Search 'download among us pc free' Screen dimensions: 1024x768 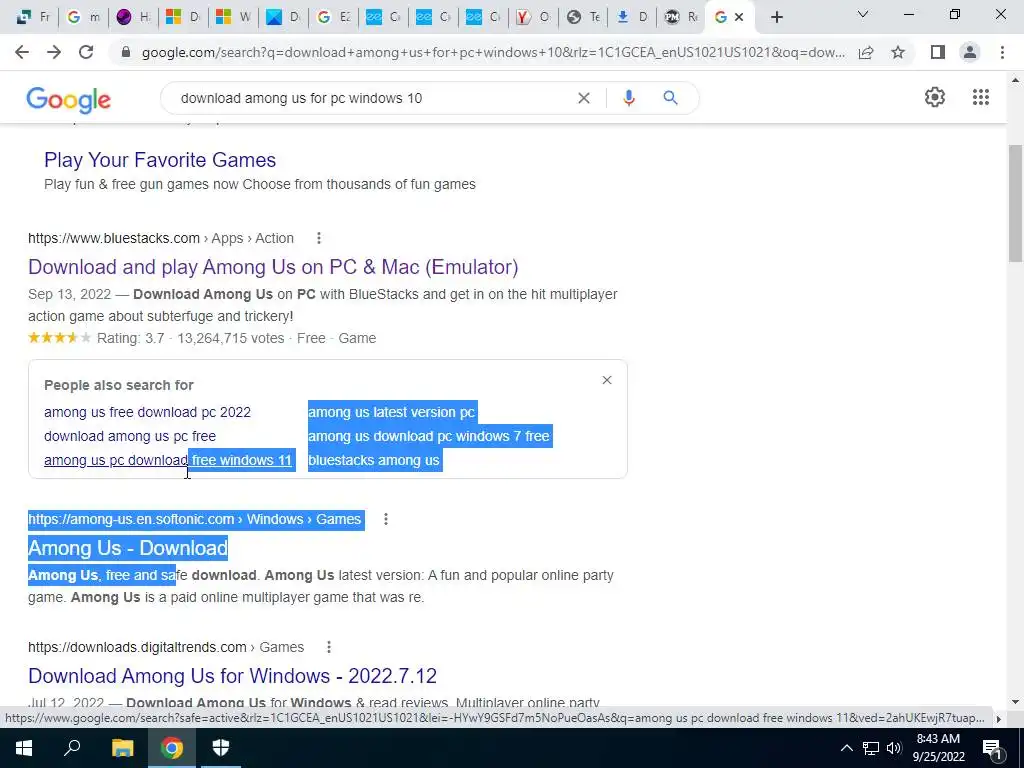(130, 436)
